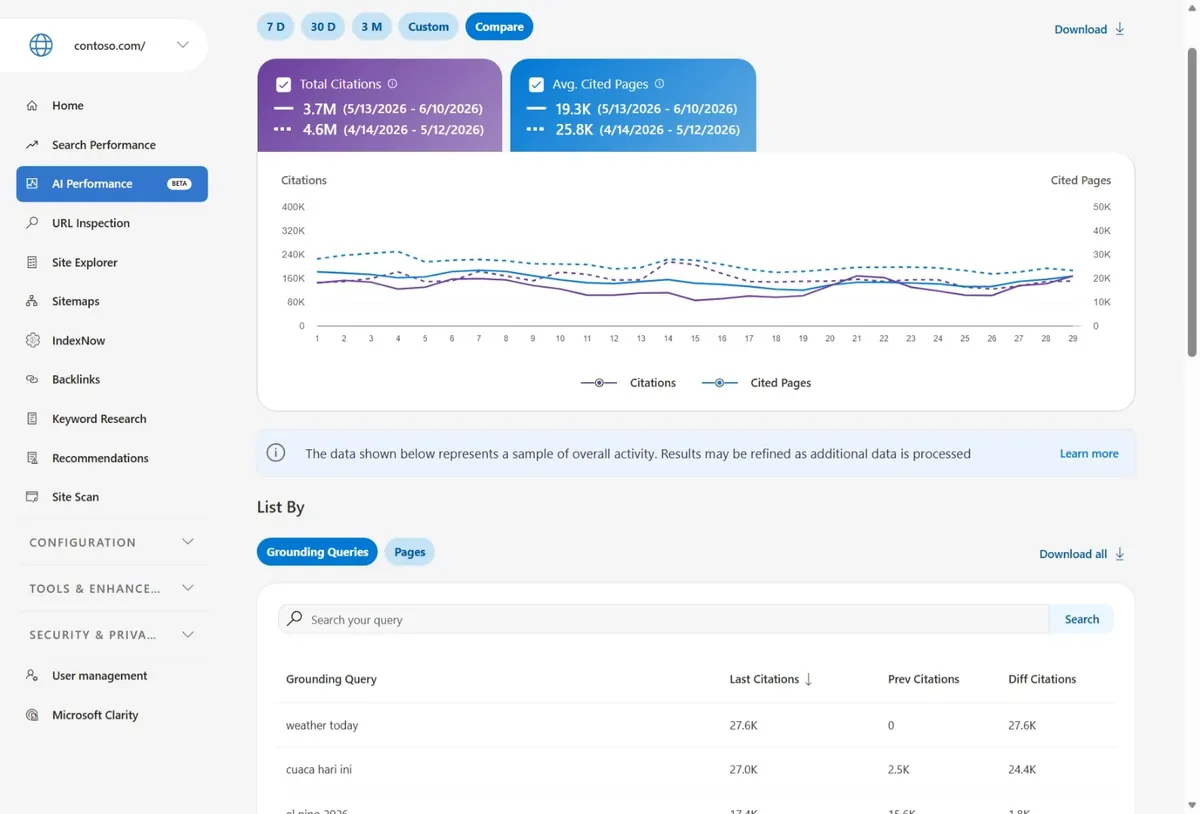The image size is (1200, 814).
Task: Click the Download all link
Action: pos(1082,554)
